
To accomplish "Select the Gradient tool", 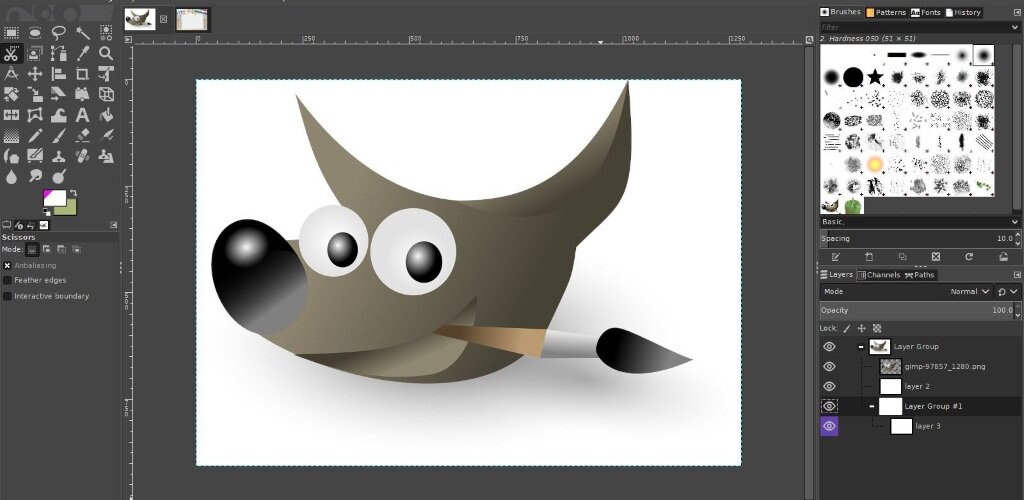I will [x=11, y=136].
